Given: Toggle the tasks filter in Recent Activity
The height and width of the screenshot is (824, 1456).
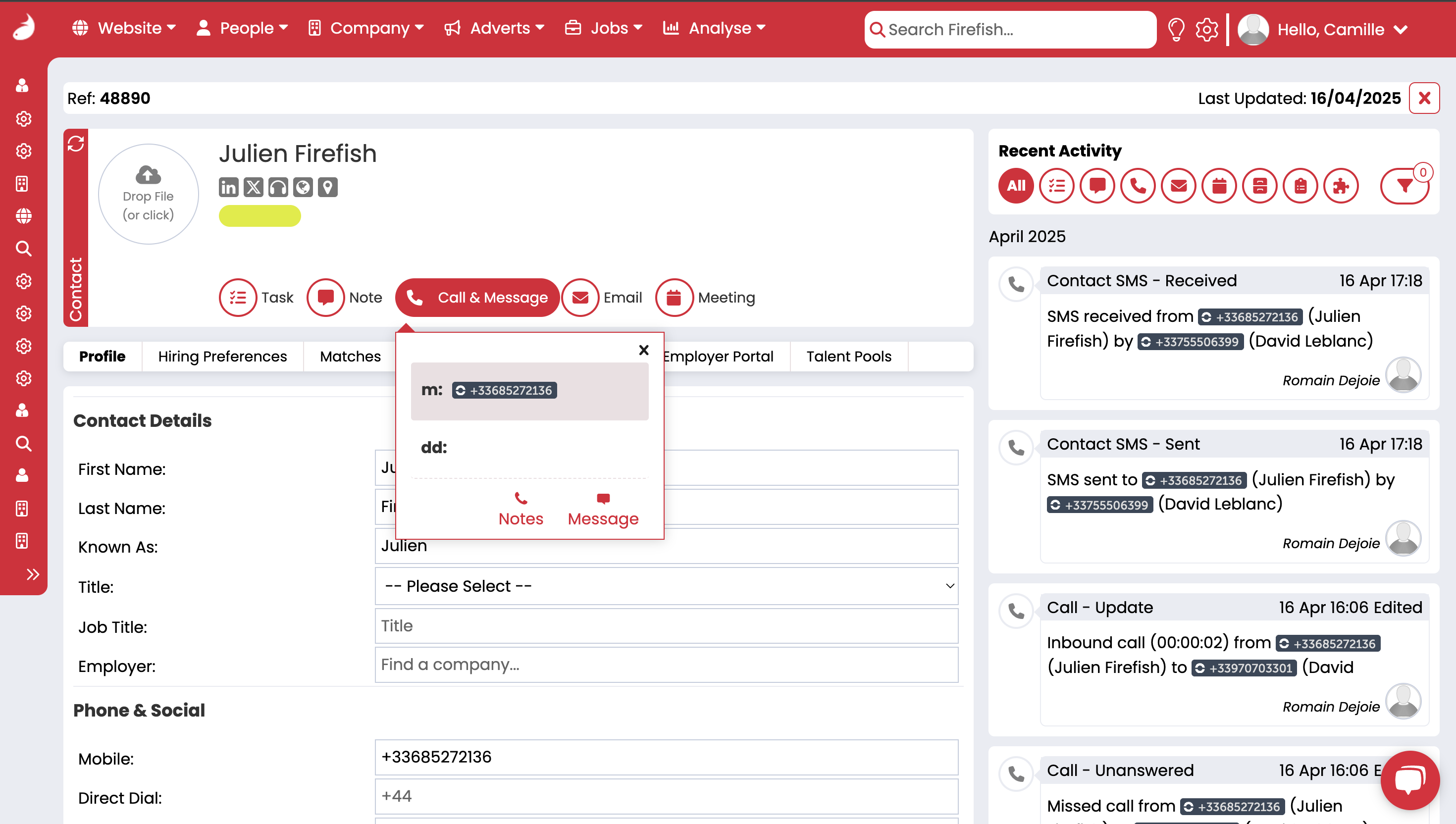Looking at the screenshot, I should pos(1056,186).
